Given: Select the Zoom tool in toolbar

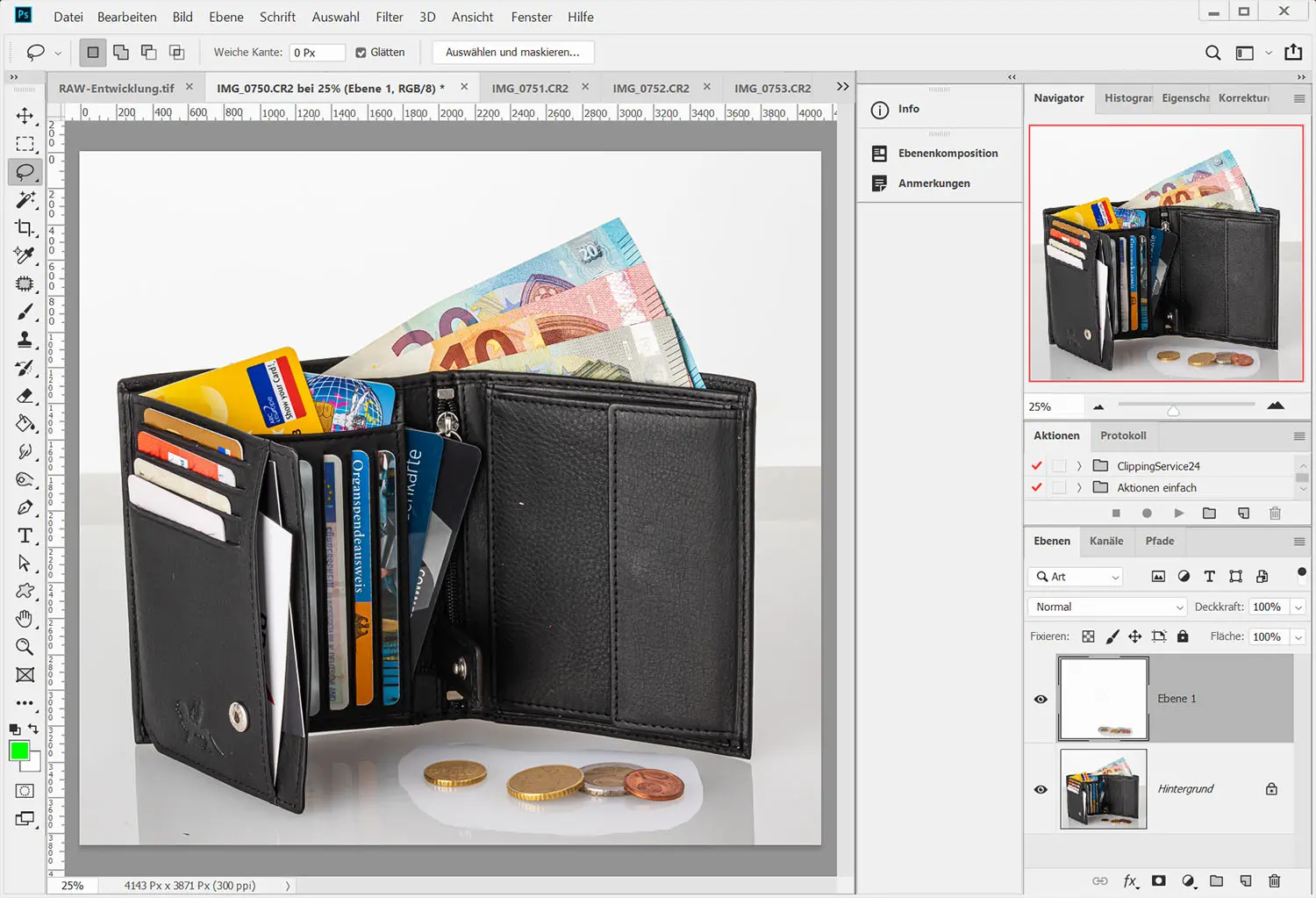Looking at the screenshot, I should 25,647.
